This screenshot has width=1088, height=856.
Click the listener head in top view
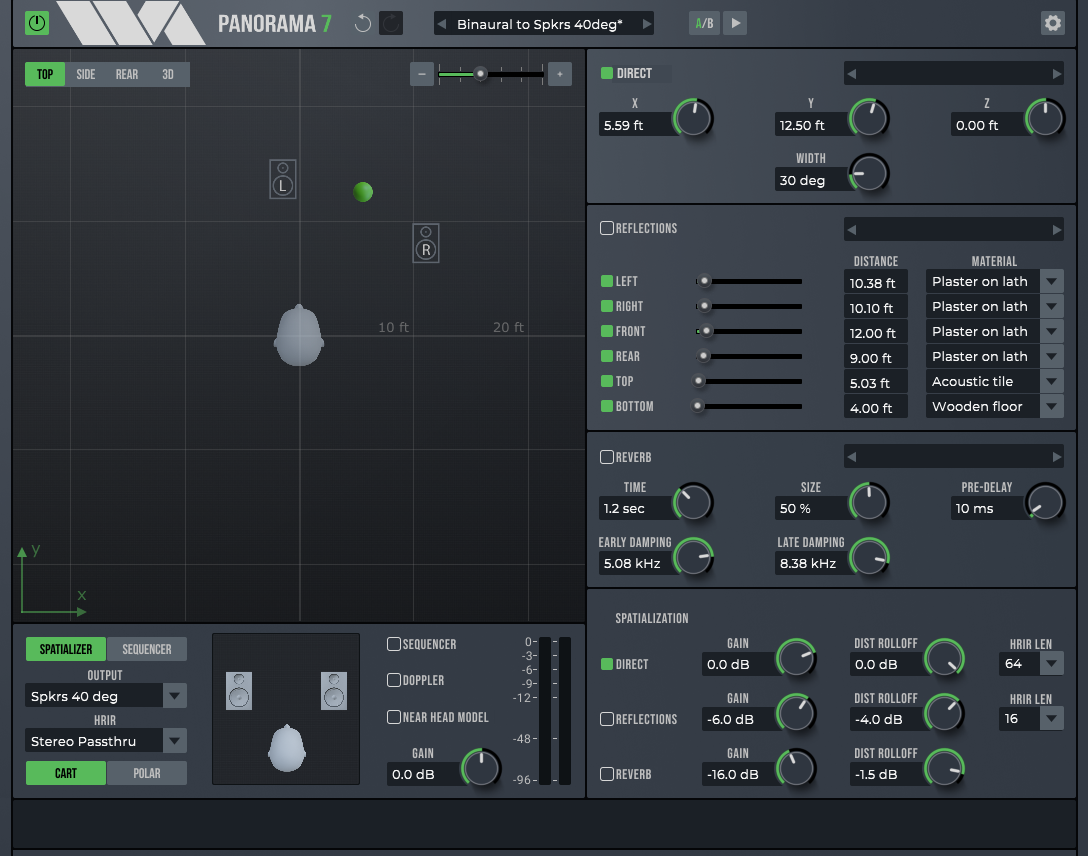[x=299, y=336]
